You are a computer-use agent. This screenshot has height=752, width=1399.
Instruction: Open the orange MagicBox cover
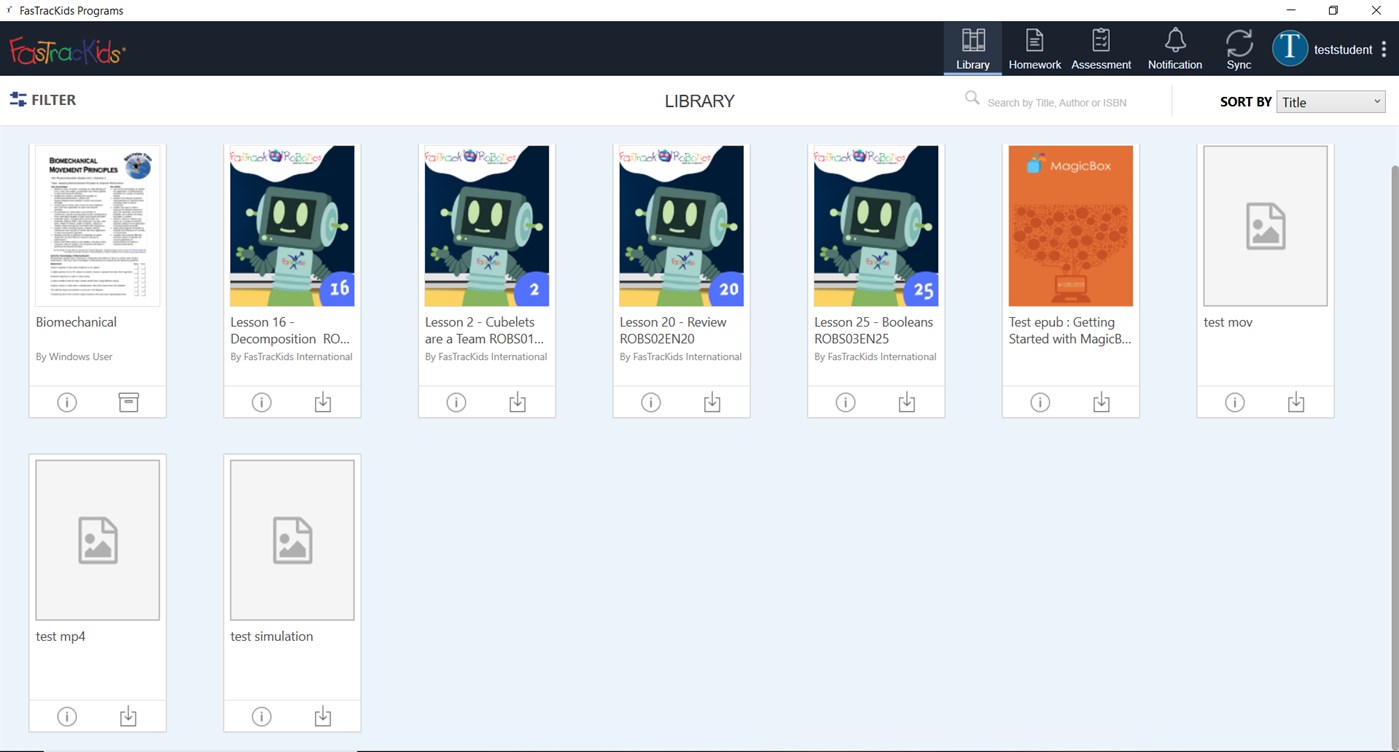click(x=1071, y=226)
